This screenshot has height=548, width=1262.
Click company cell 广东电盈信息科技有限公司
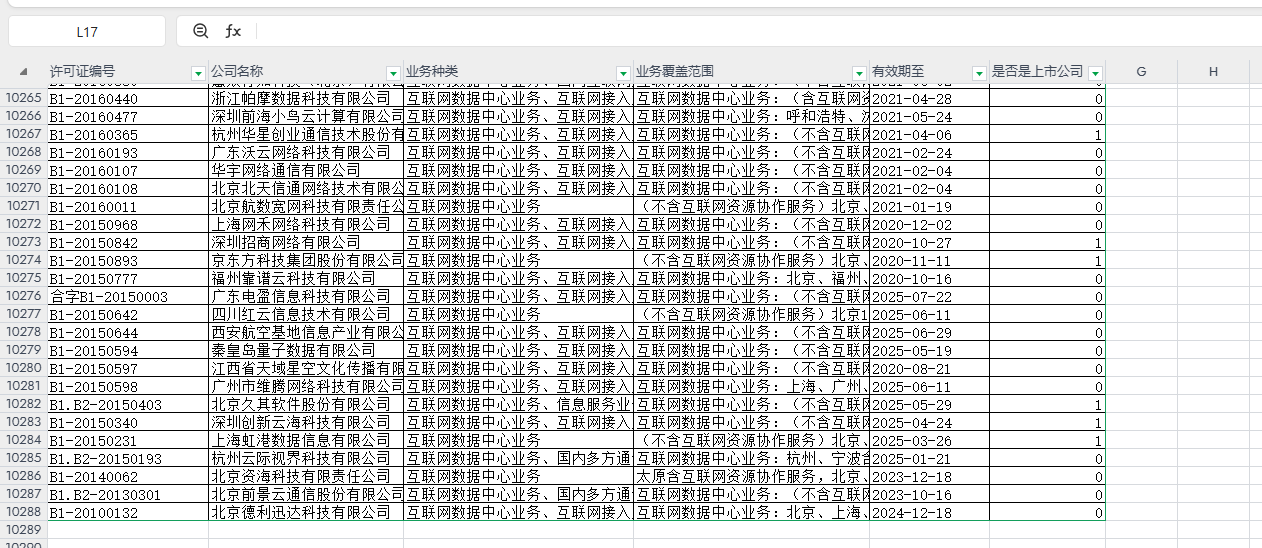click(306, 297)
